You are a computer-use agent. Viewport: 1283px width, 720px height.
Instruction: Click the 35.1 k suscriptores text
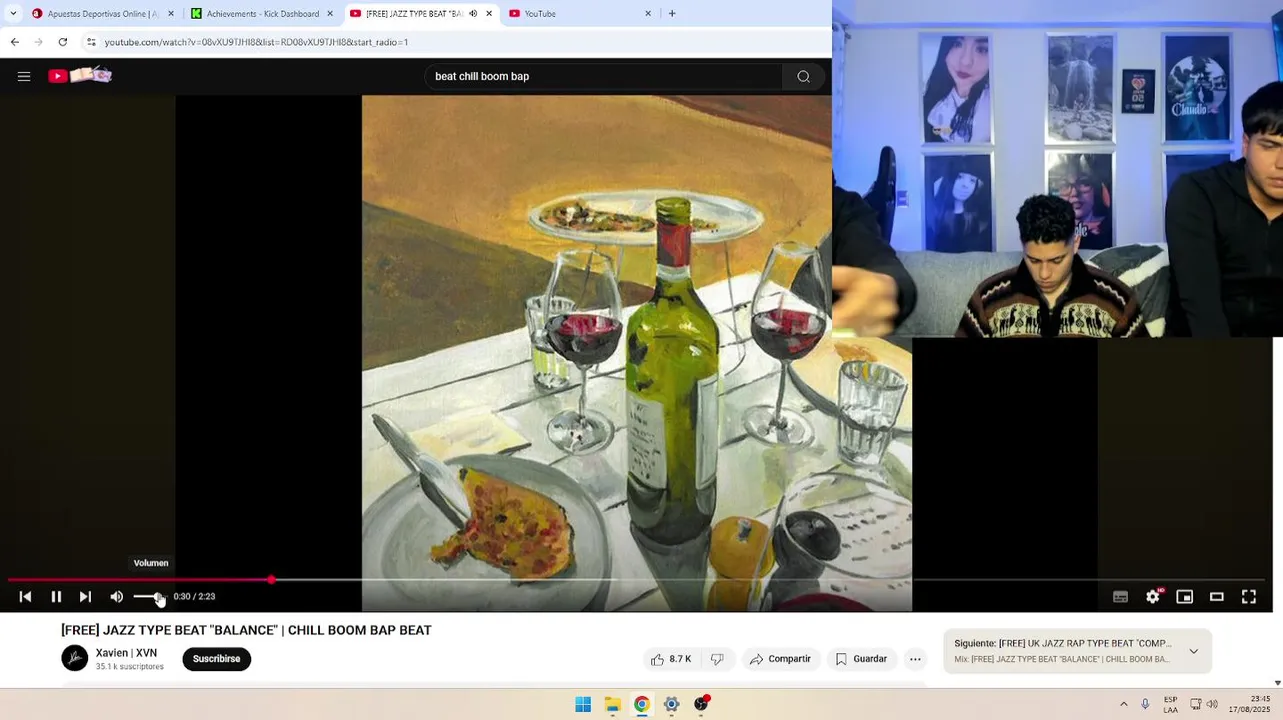130,667
